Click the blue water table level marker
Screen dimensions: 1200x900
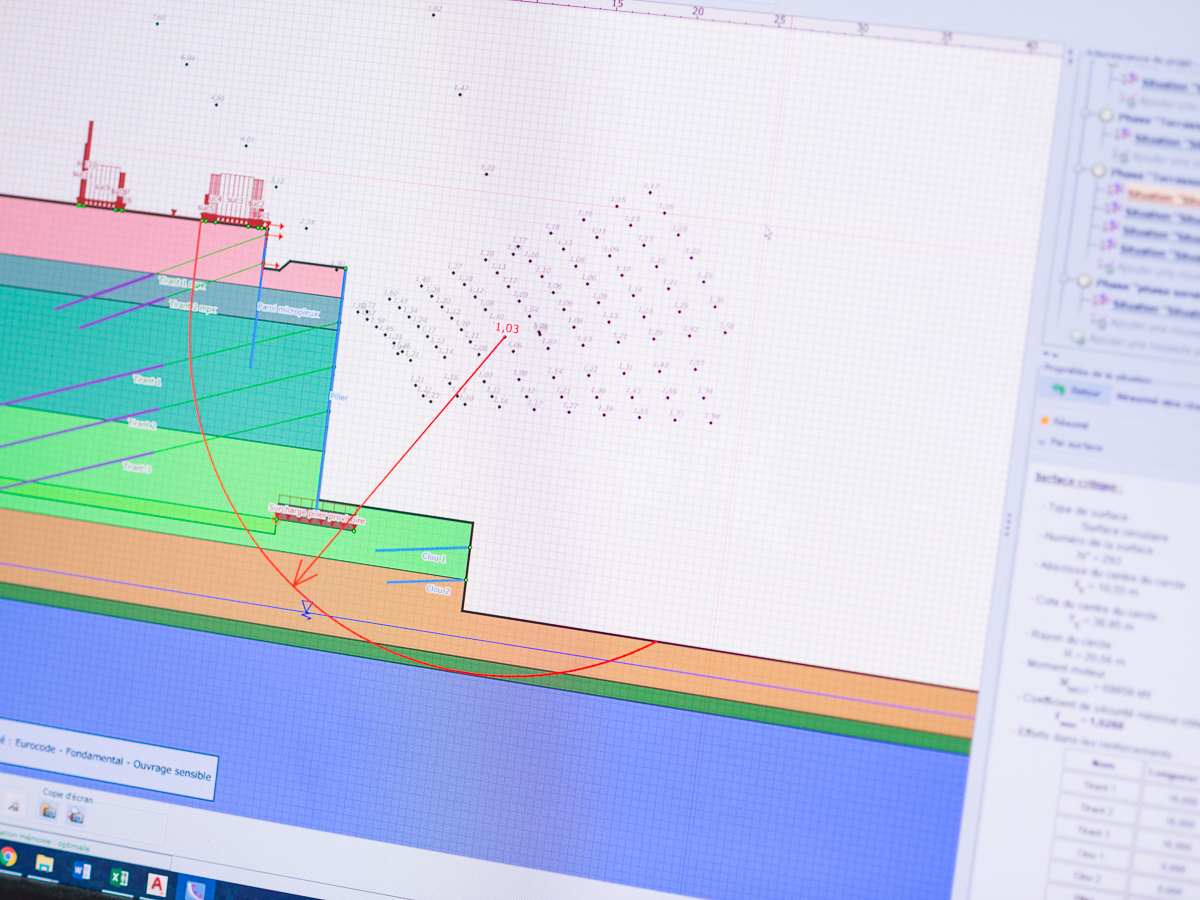click(x=307, y=610)
